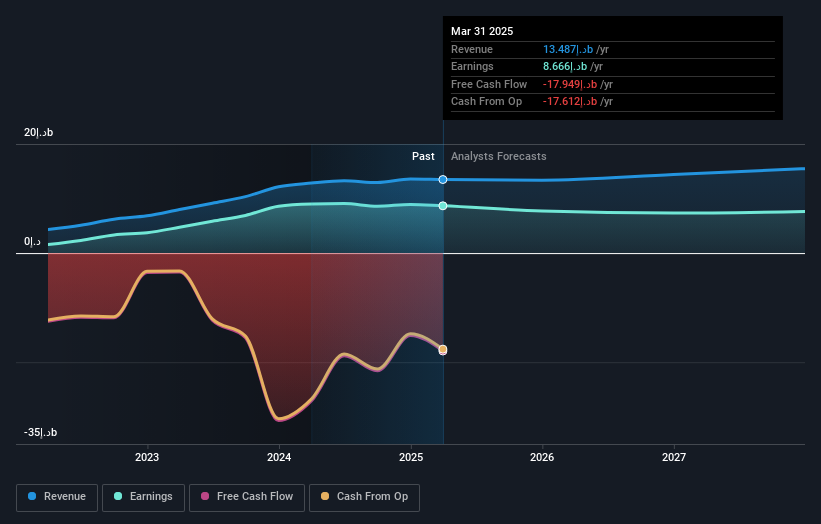The image size is (821, 524).
Task: Select the Cash From Op data point marker
Action: click(443, 349)
